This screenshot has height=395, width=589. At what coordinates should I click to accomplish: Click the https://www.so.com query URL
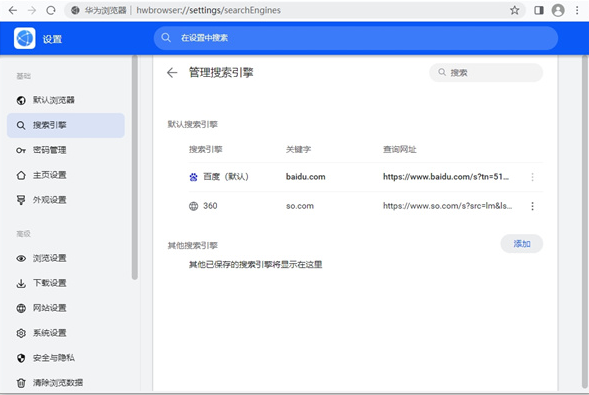447,206
